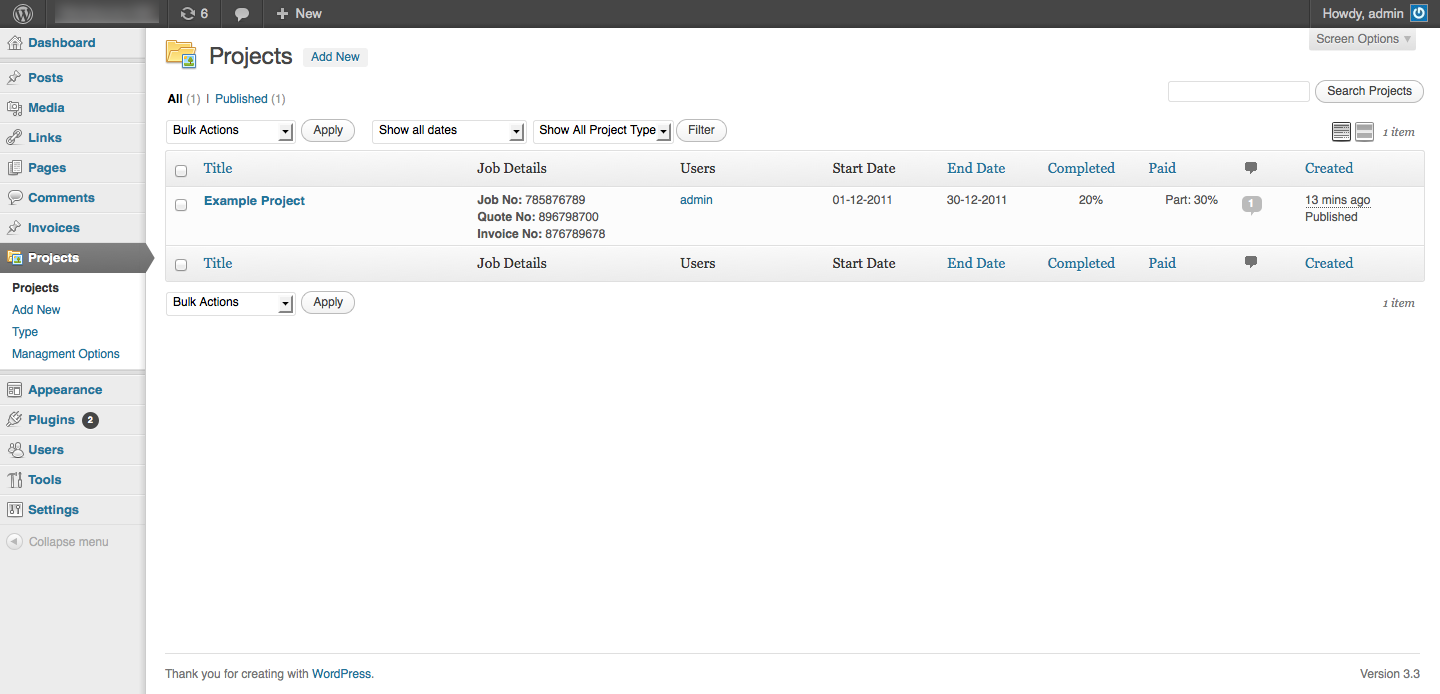Click the comments bubble in admin bar

(x=242, y=14)
